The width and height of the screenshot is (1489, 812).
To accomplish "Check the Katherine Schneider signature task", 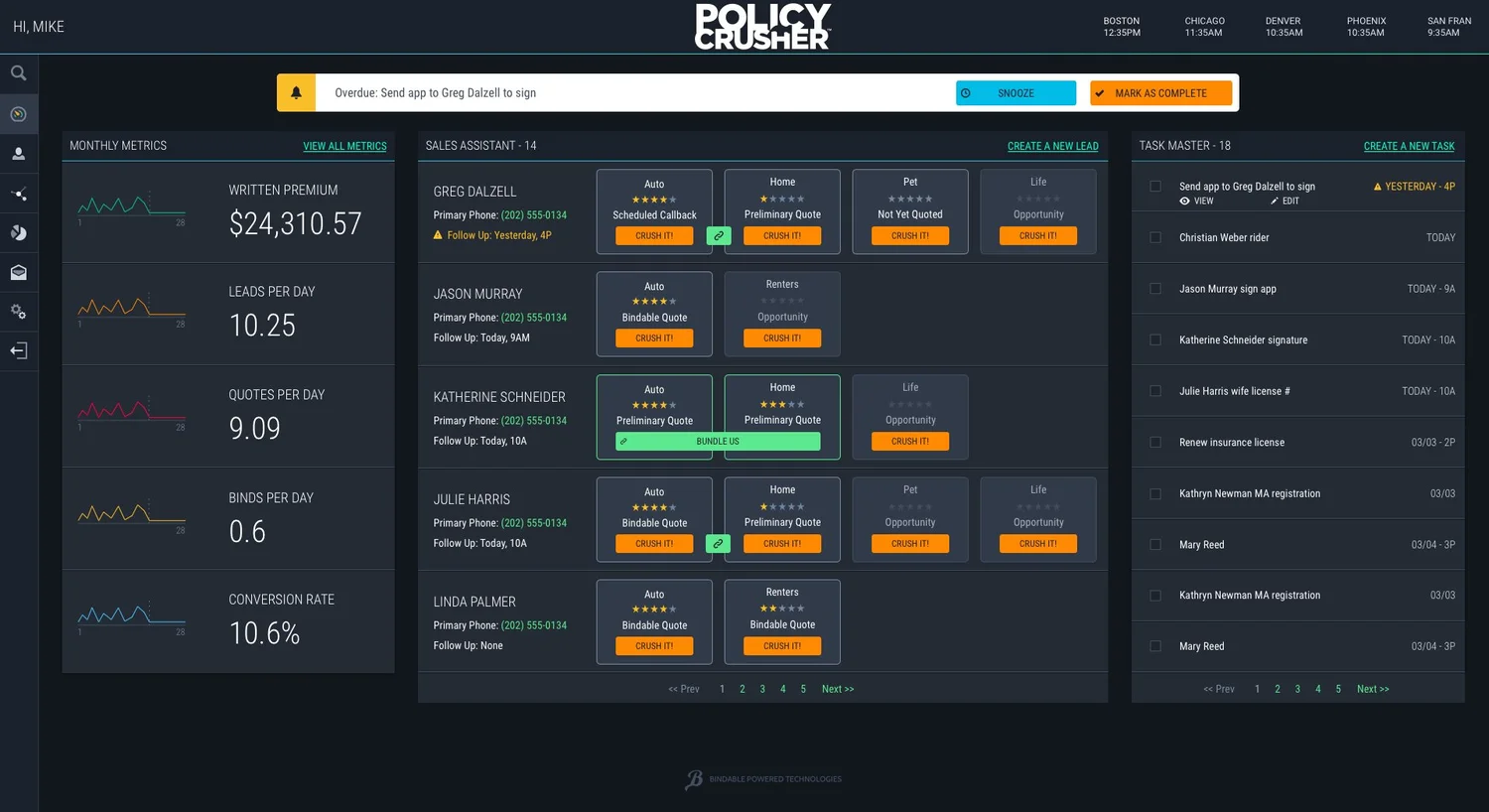I will click(x=1155, y=339).
